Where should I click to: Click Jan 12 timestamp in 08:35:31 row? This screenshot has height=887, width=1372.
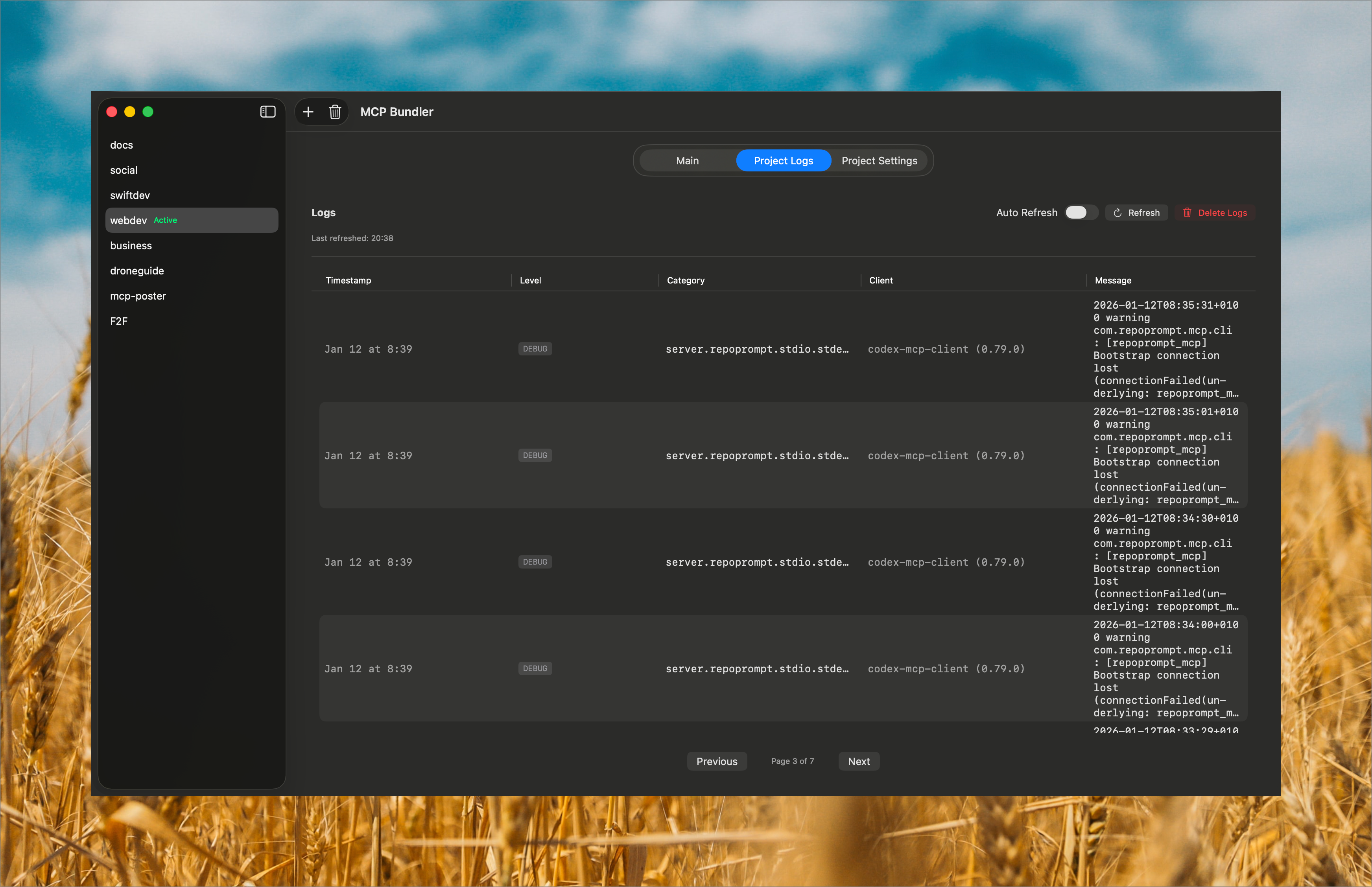pos(368,349)
